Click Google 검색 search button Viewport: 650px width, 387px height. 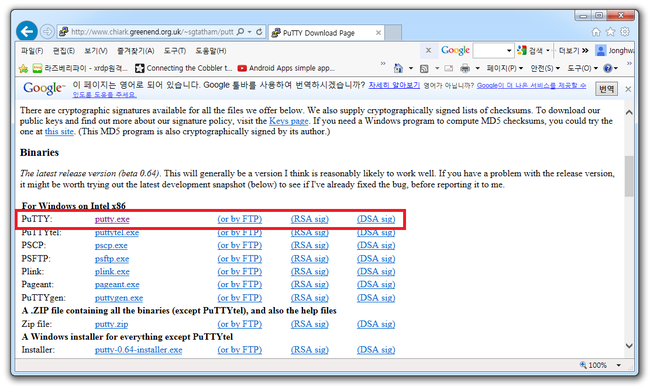coord(530,51)
